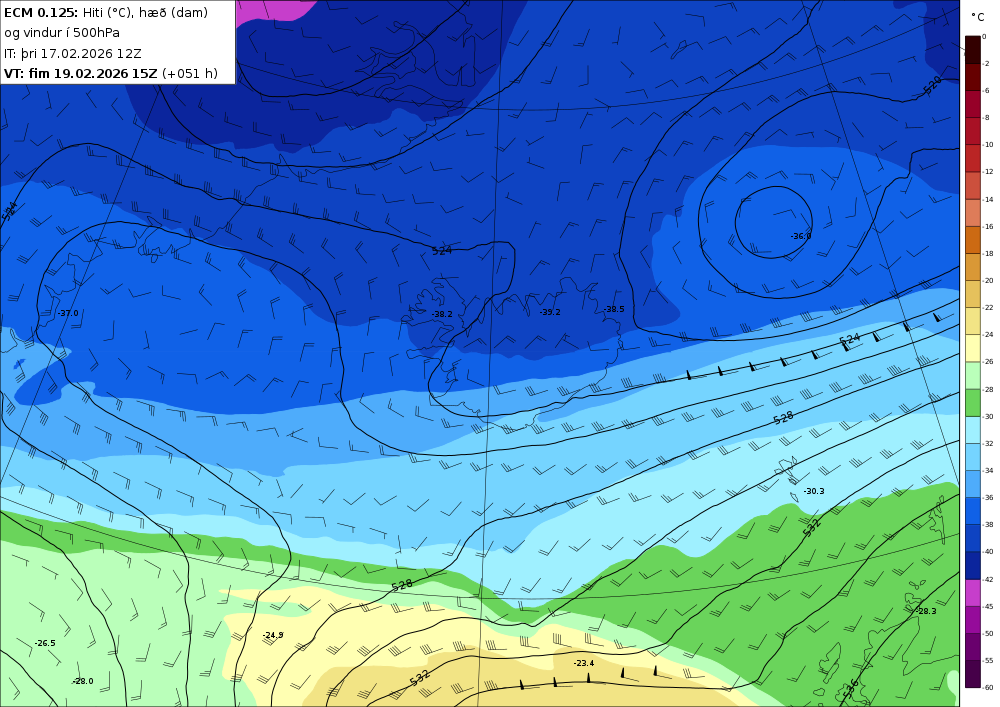Select the legend swatch between -2 and -6

pos(973,77)
